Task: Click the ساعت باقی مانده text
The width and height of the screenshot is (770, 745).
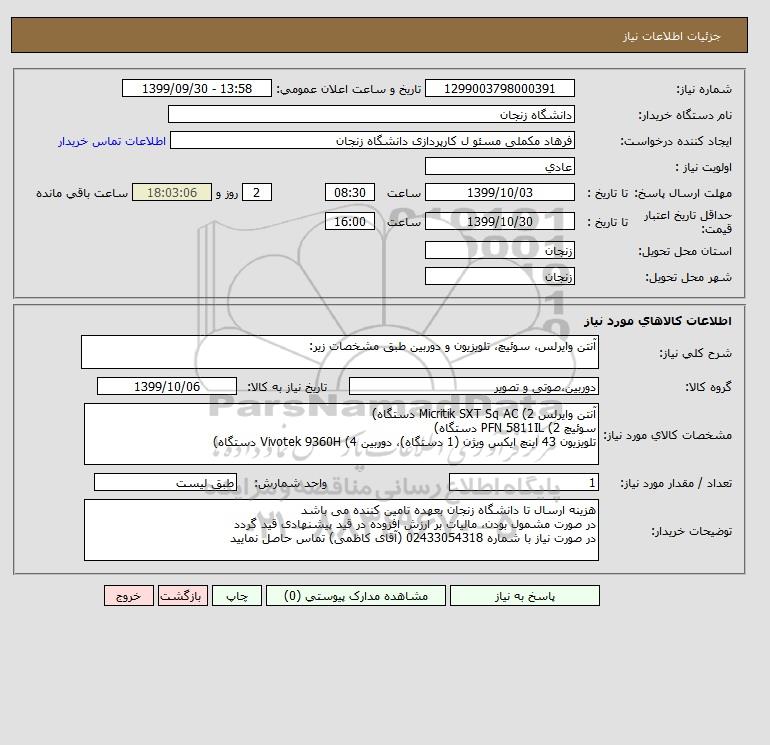Action: pyautogui.click(x=82, y=193)
